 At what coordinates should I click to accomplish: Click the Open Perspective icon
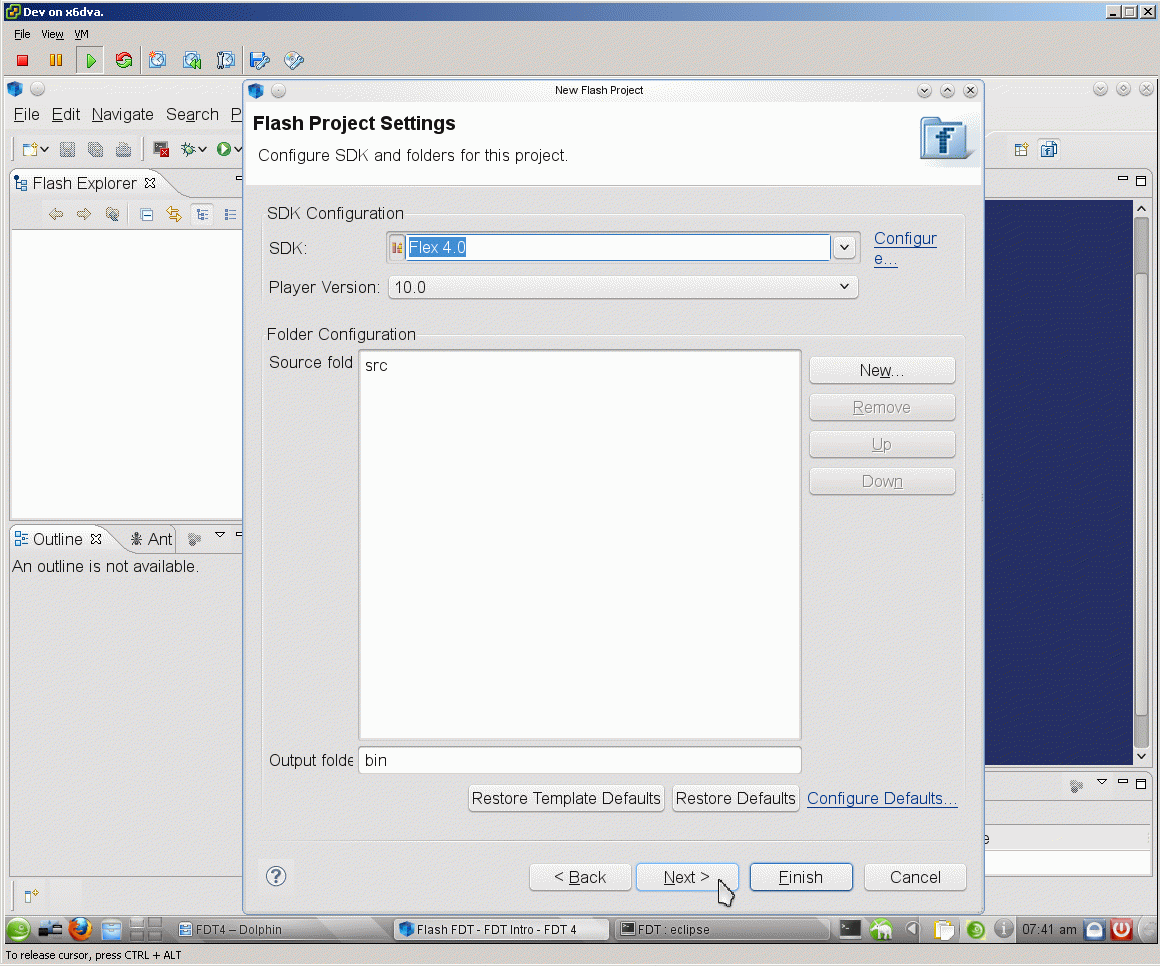1021,149
